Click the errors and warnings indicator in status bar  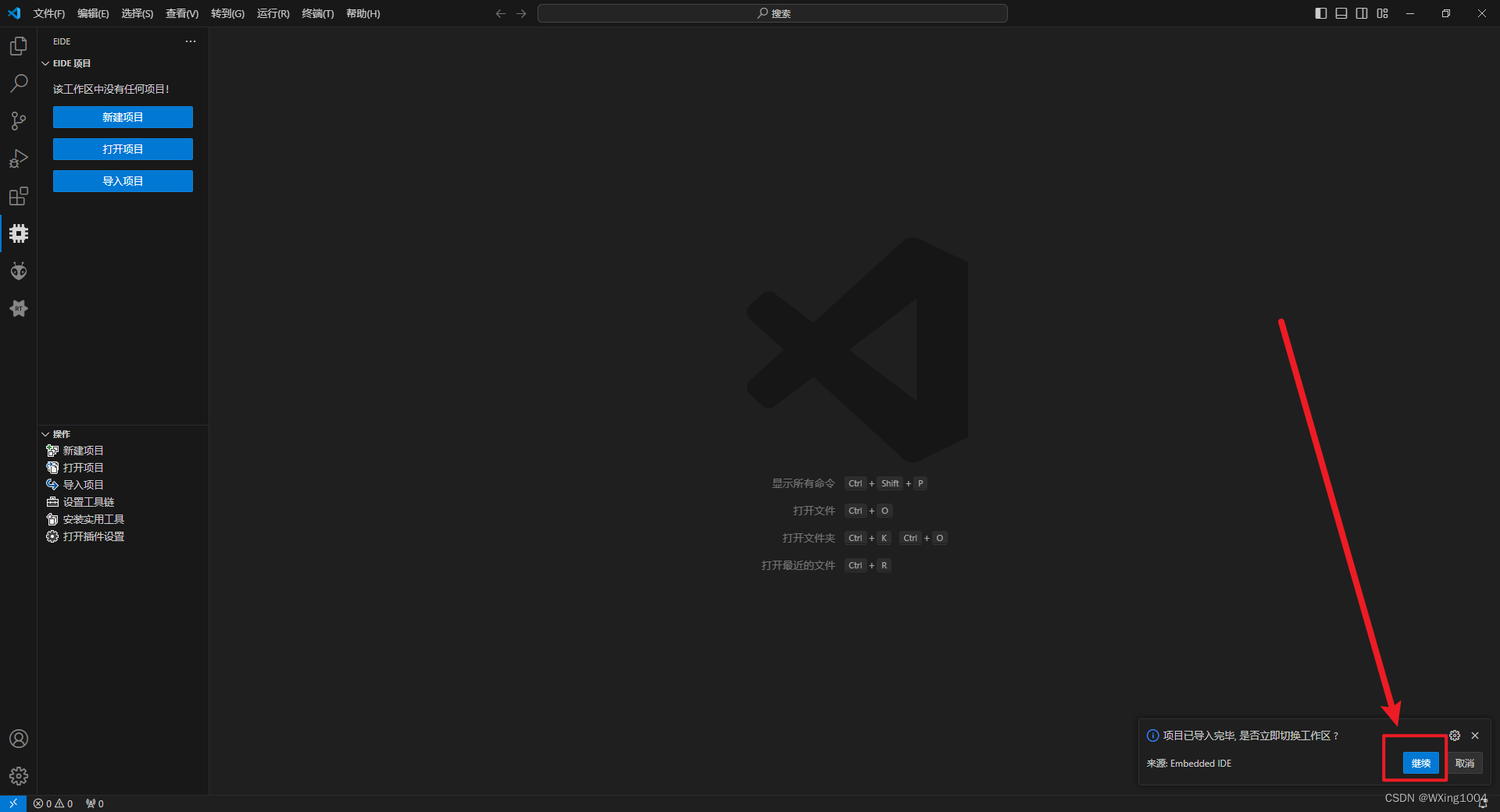point(52,803)
